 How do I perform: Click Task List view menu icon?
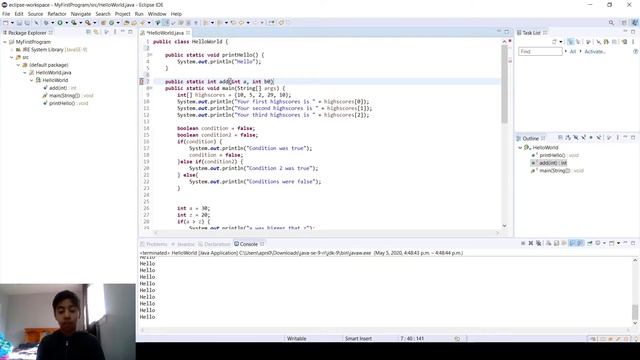pyautogui.click(x=633, y=42)
